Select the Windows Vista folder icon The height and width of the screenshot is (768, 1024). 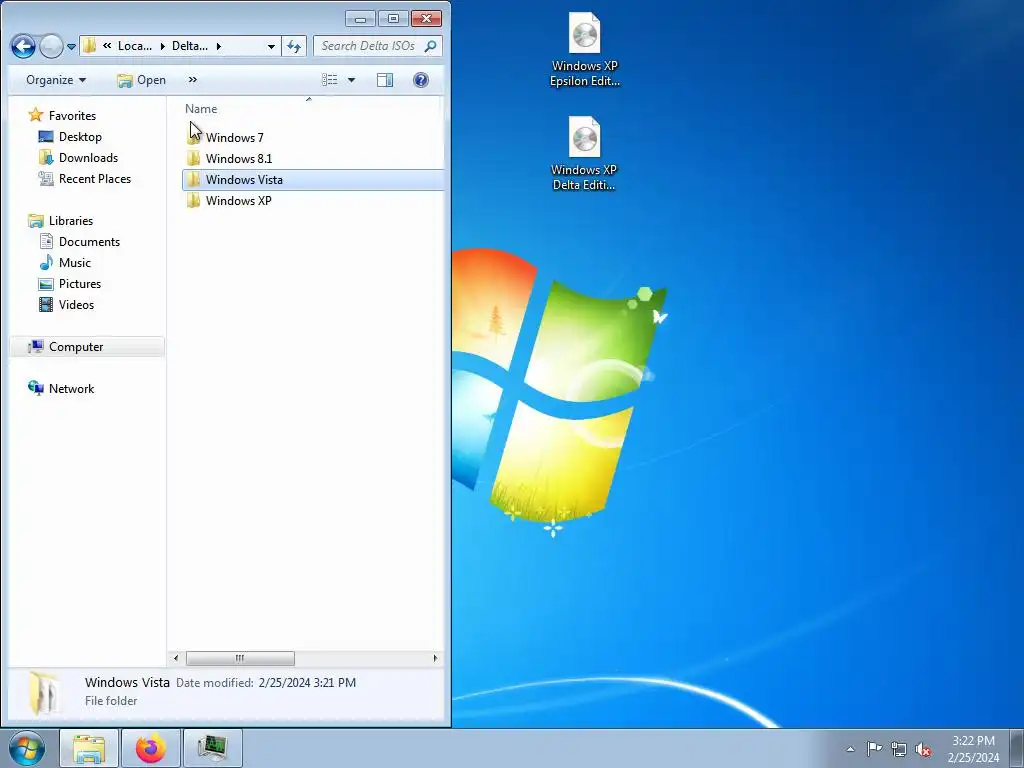193,180
